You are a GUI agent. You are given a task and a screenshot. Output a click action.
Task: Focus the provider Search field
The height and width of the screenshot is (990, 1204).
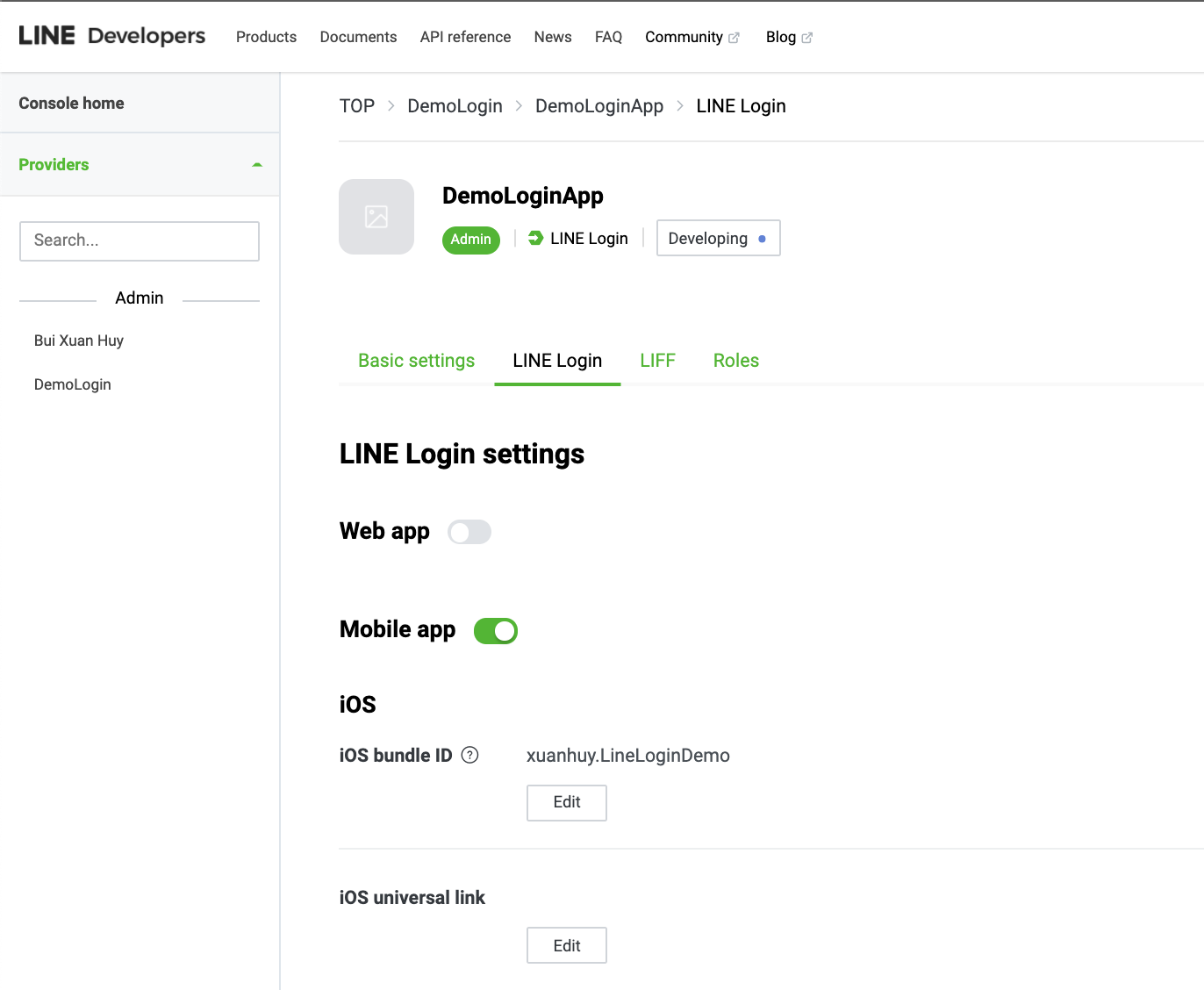(140, 240)
